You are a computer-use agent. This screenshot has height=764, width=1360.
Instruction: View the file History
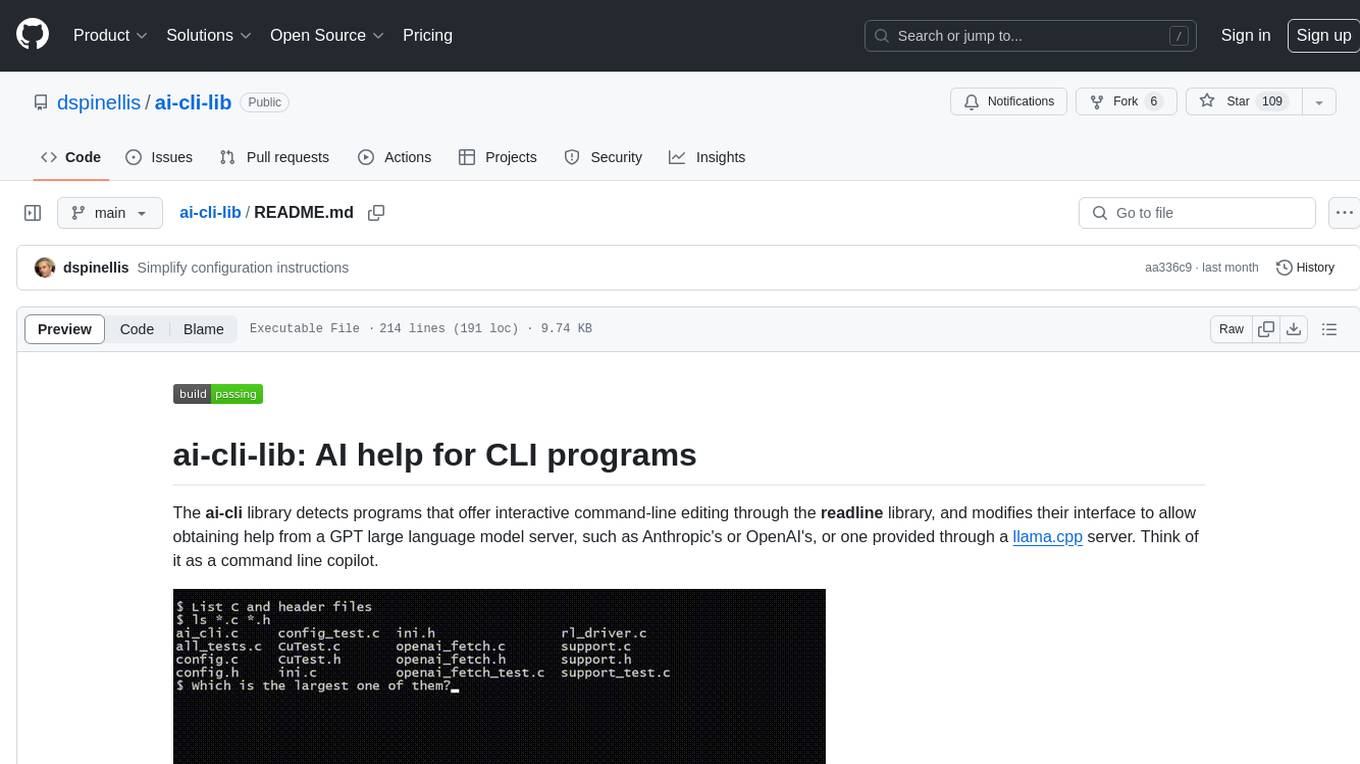[1305, 267]
